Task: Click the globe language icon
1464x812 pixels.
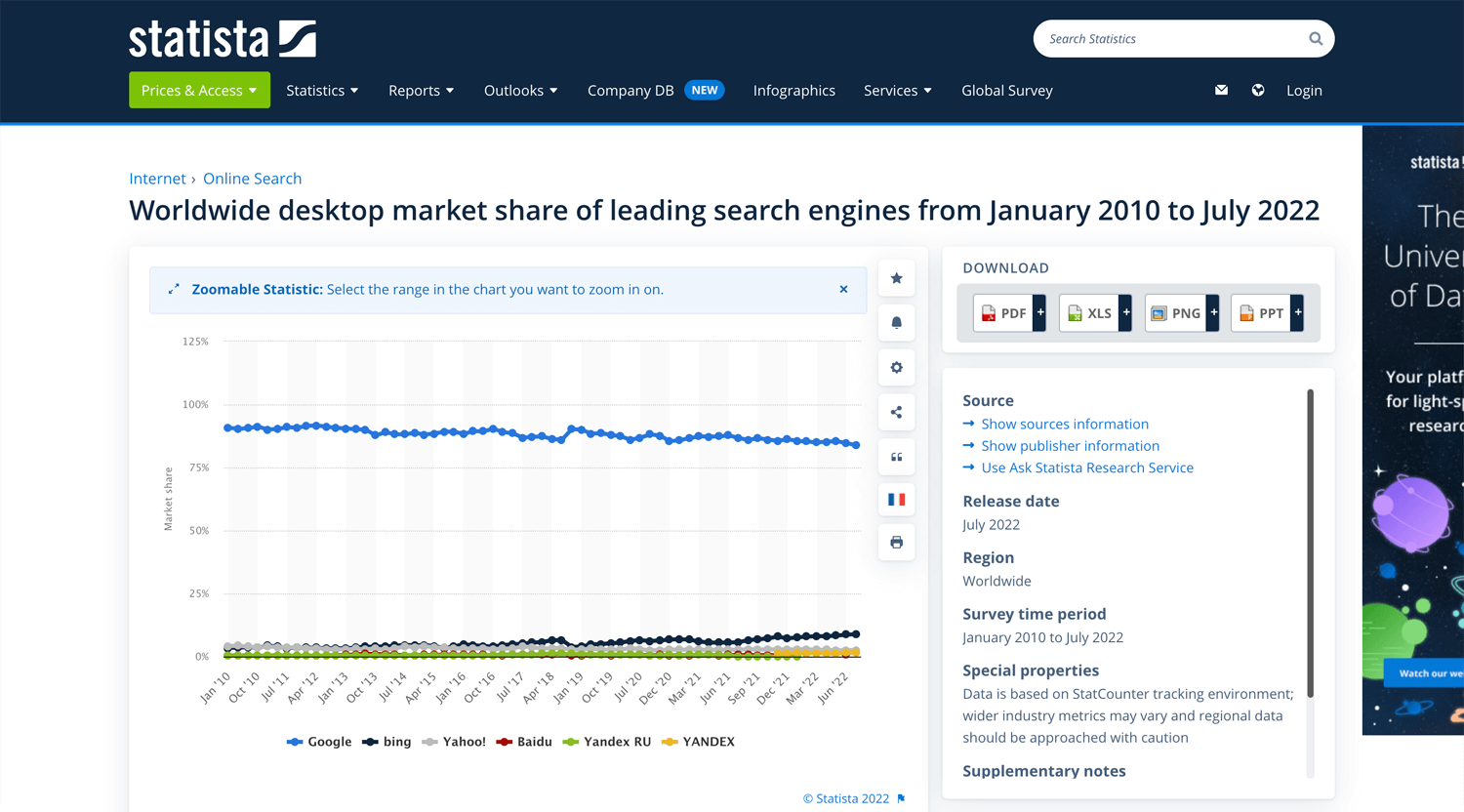Action: (1258, 90)
